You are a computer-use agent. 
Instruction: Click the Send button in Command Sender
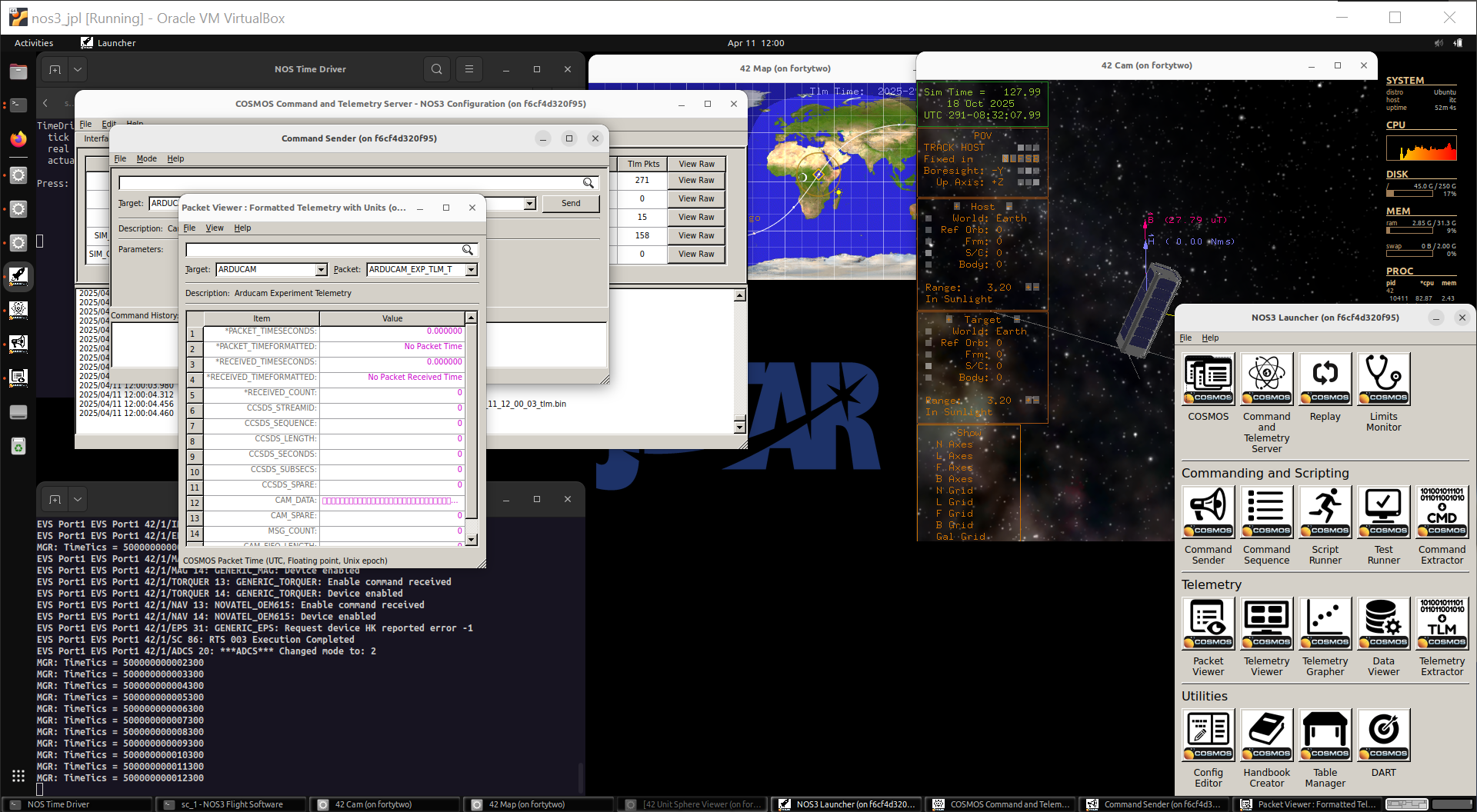point(571,204)
